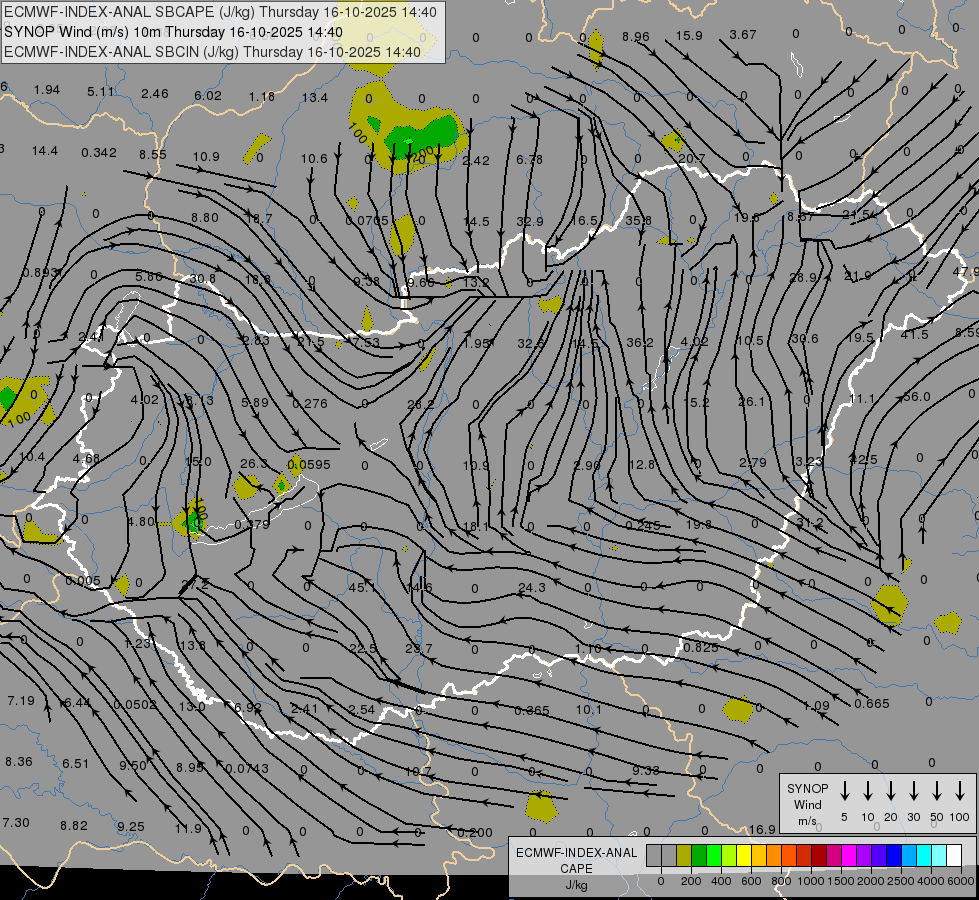Viewport: 979px width, 900px height.
Task: Click the CAPE label in color legend
Action: point(576,869)
